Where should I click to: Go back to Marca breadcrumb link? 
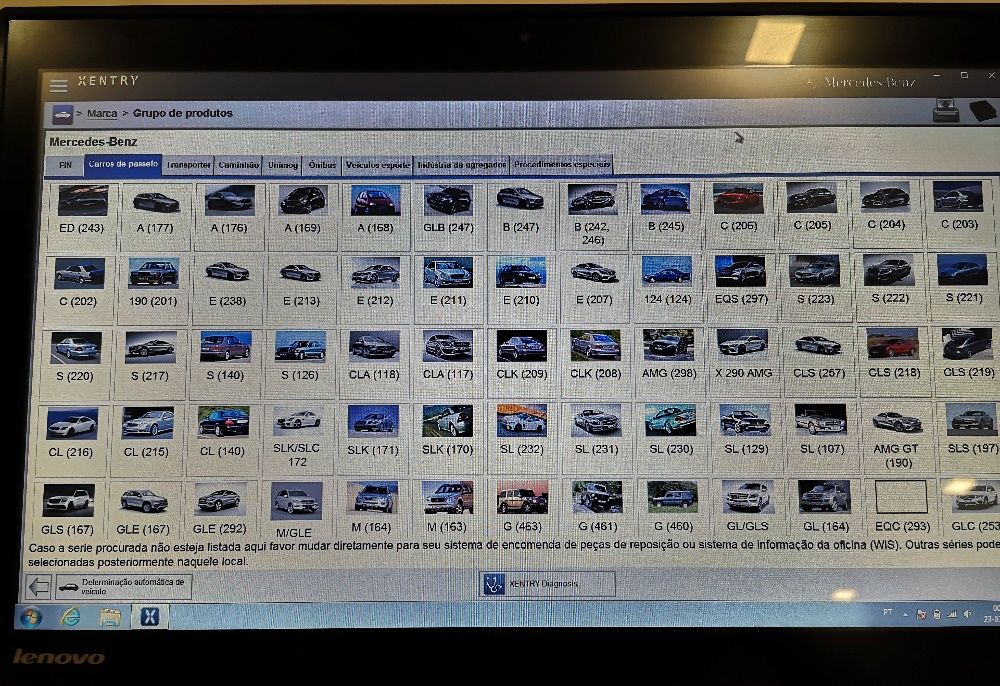(102, 113)
